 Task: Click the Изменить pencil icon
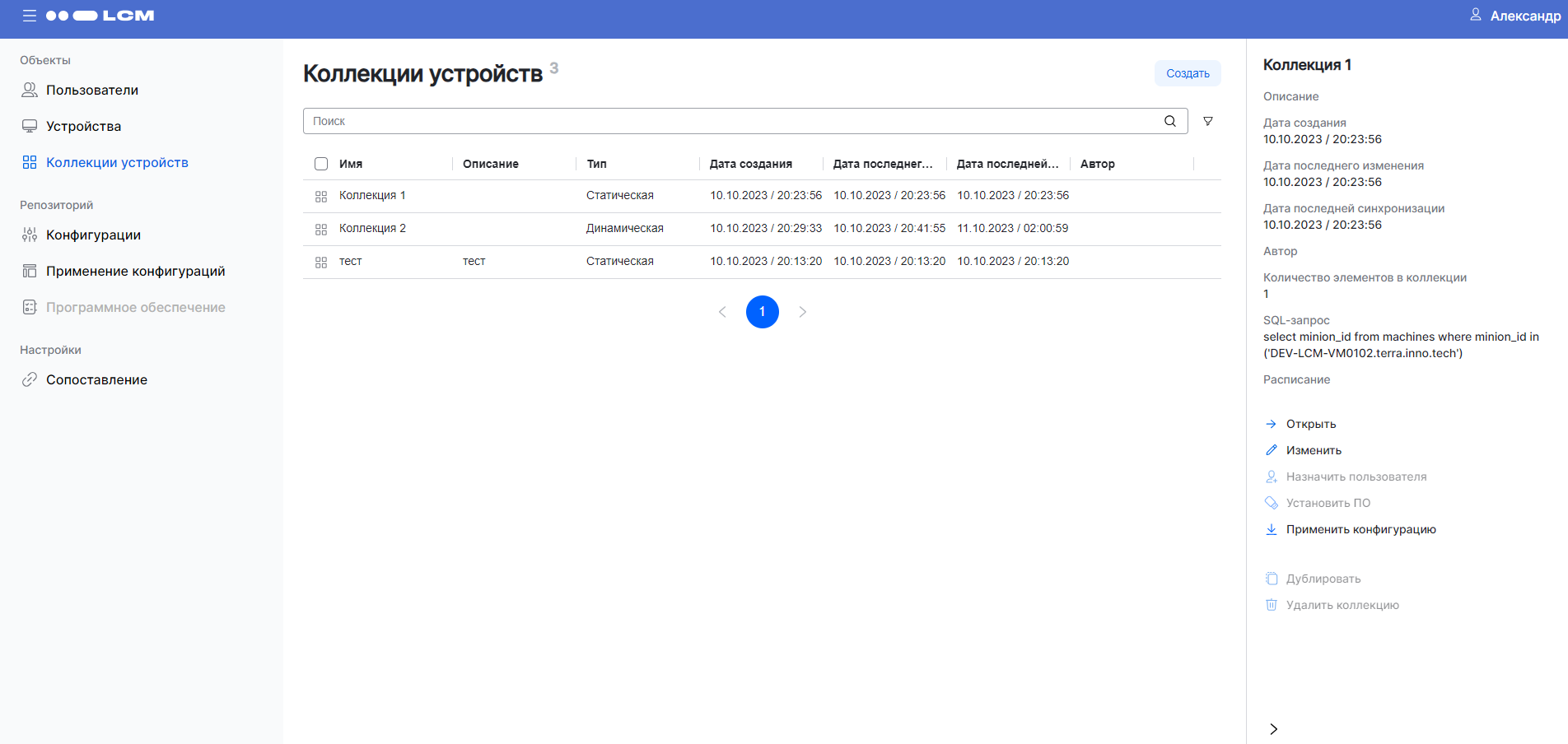(1272, 450)
